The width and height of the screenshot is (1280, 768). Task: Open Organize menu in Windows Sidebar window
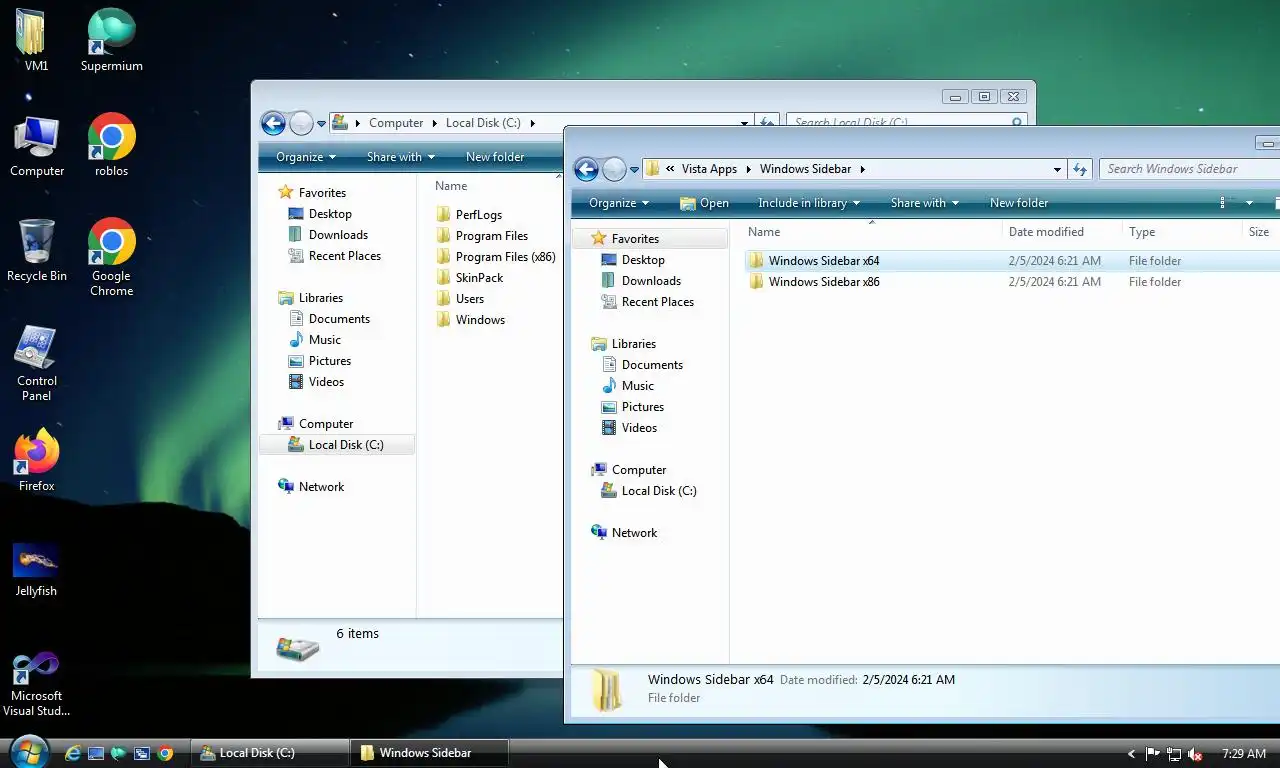point(619,203)
